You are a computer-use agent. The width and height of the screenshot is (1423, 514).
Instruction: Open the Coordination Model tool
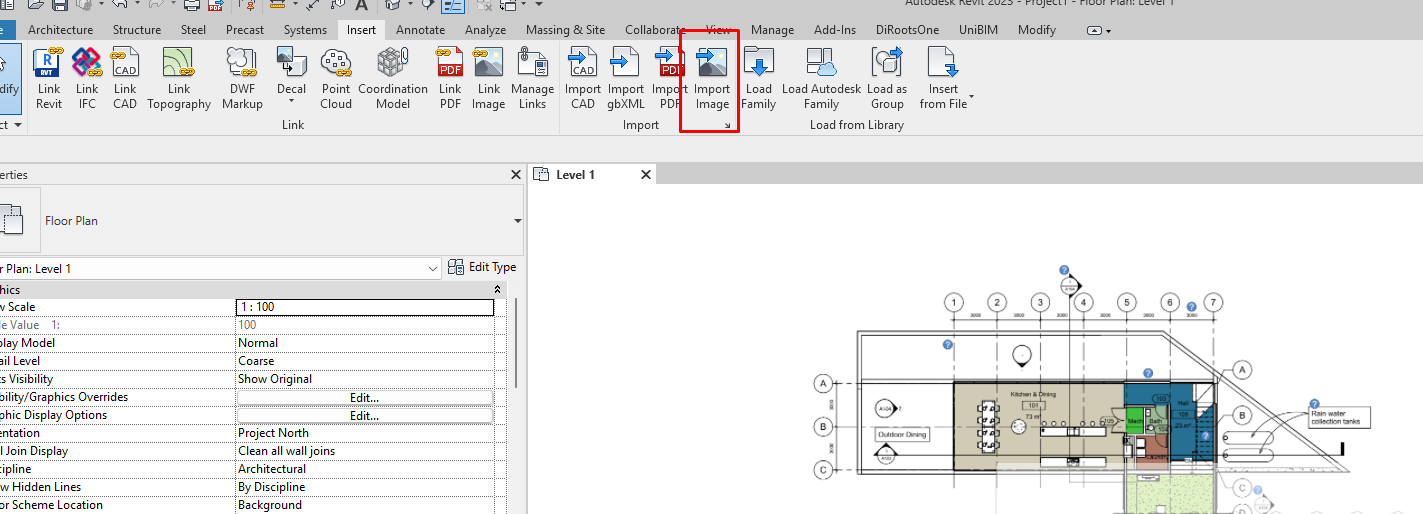coord(393,78)
